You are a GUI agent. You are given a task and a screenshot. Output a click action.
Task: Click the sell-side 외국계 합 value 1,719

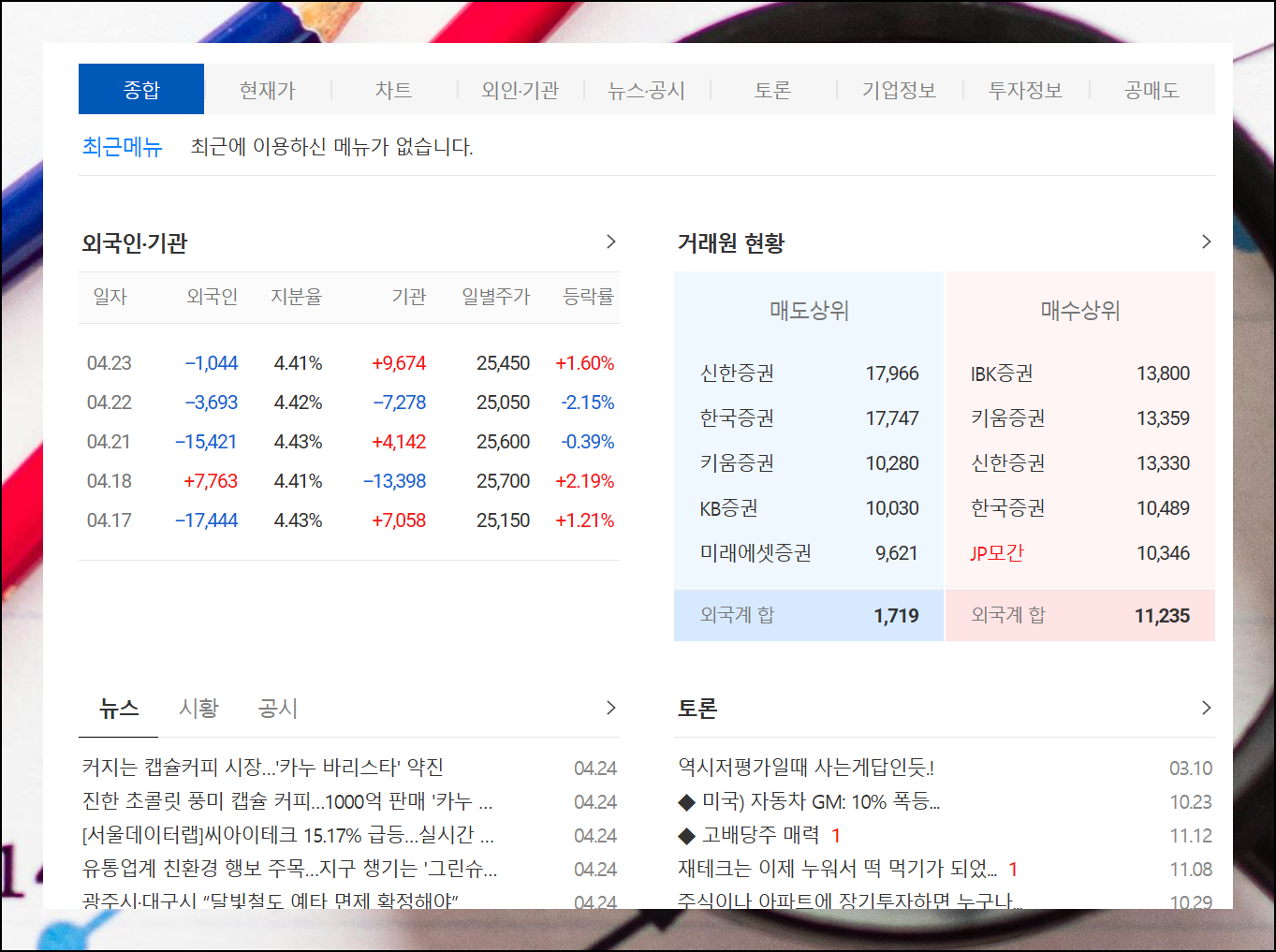[897, 616]
